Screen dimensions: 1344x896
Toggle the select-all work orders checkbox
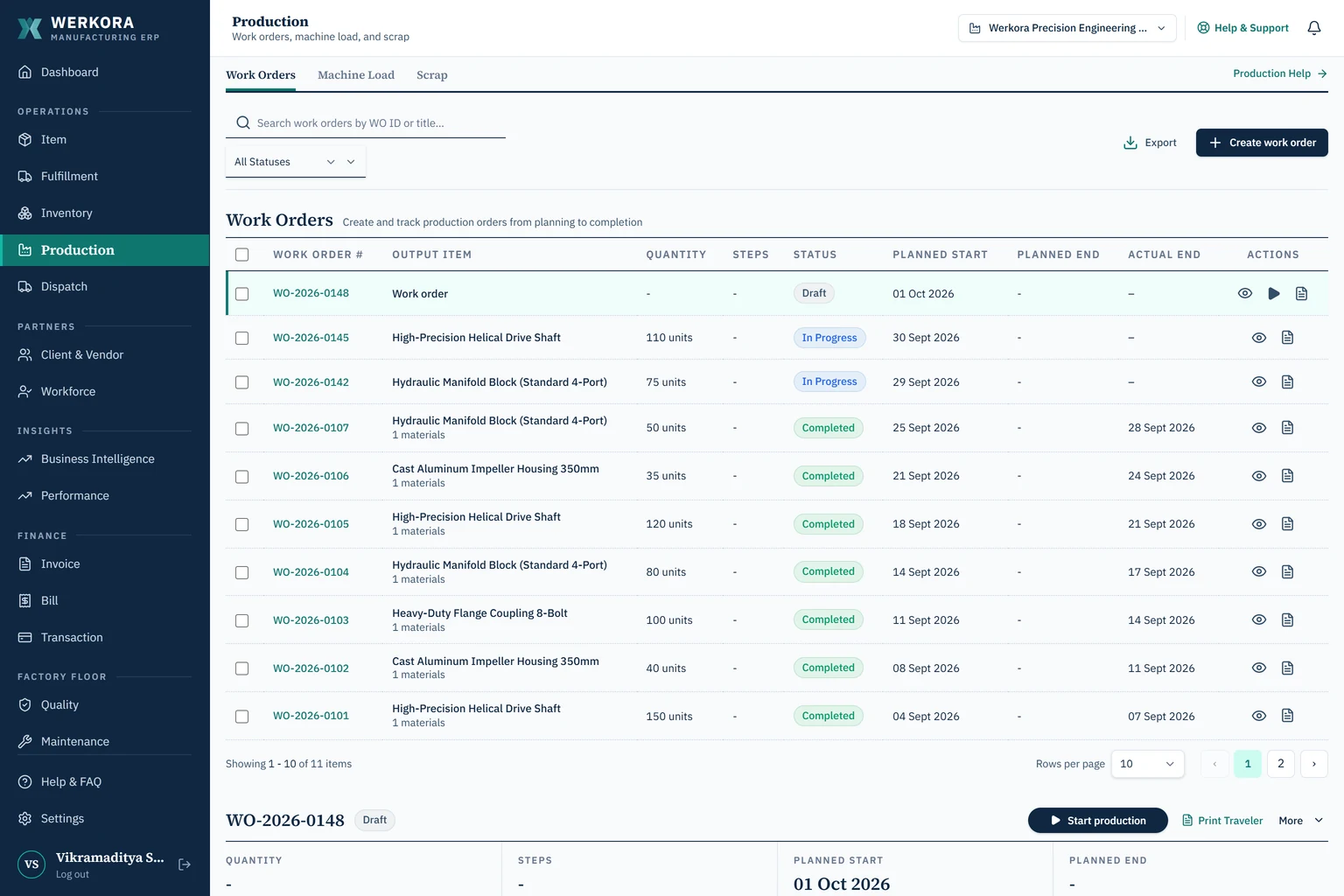(x=242, y=255)
